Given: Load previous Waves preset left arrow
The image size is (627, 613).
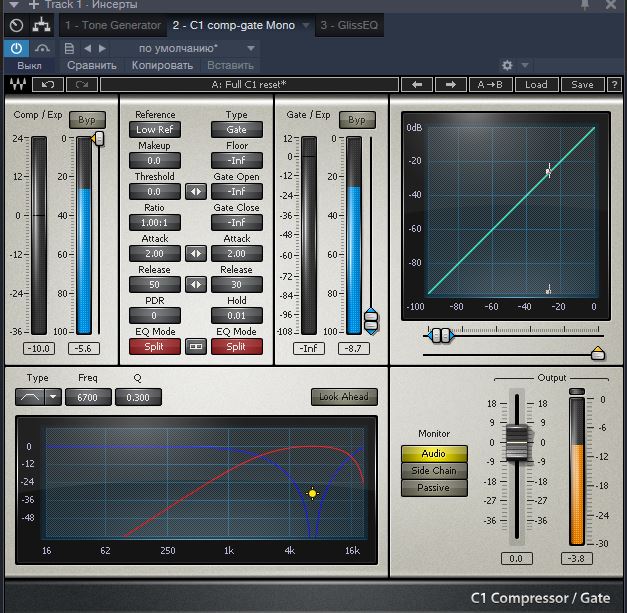Looking at the screenshot, I should point(417,84).
